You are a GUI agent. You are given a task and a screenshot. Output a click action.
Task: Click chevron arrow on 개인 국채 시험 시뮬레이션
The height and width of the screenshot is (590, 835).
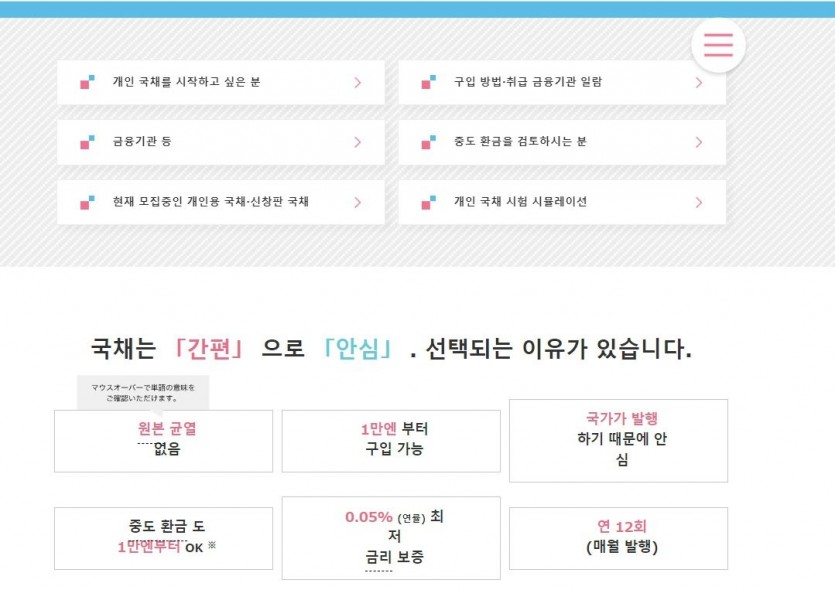click(x=699, y=202)
